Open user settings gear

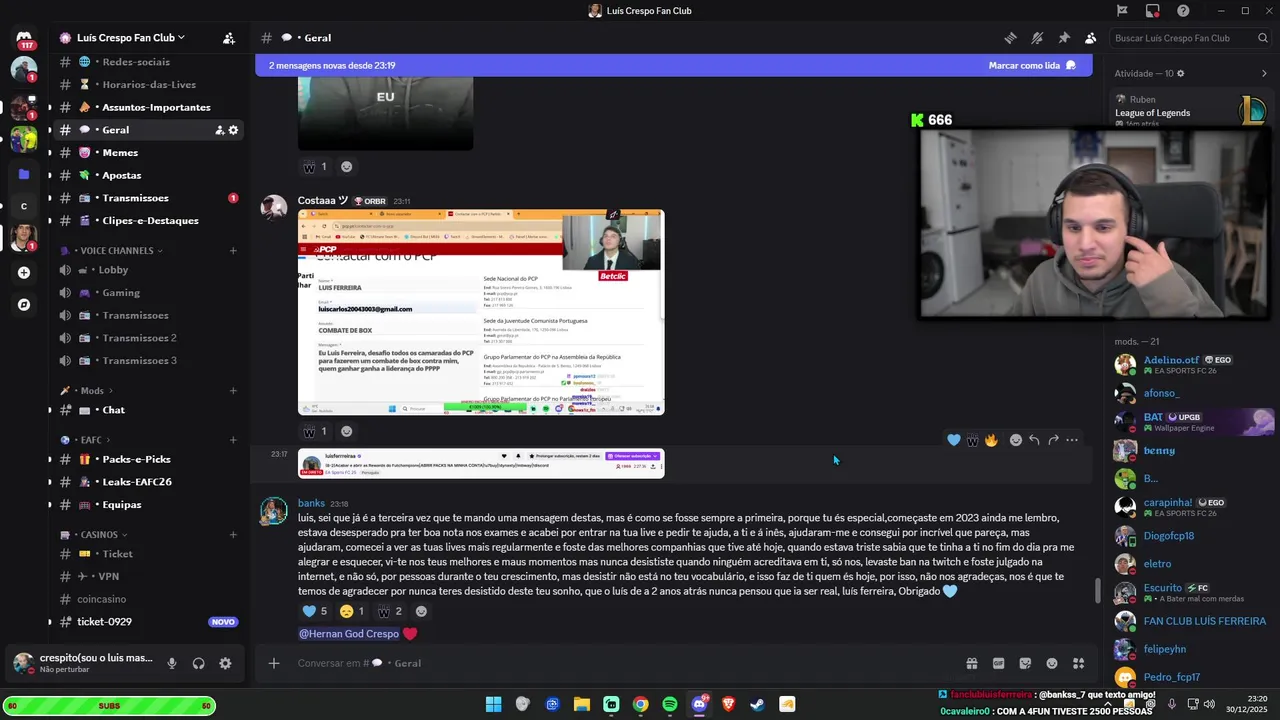click(x=225, y=663)
